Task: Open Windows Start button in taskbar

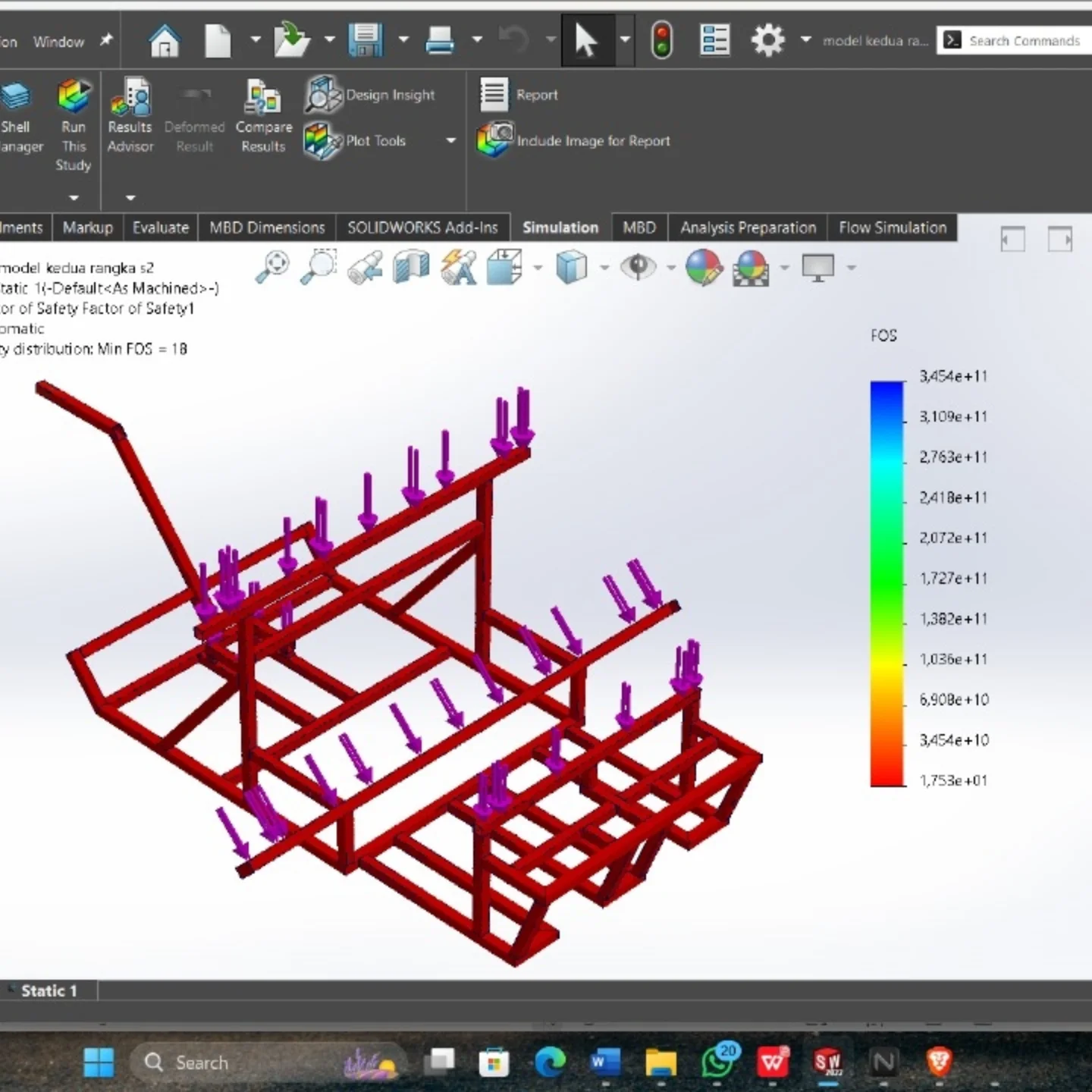Action: click(99, 1062)
